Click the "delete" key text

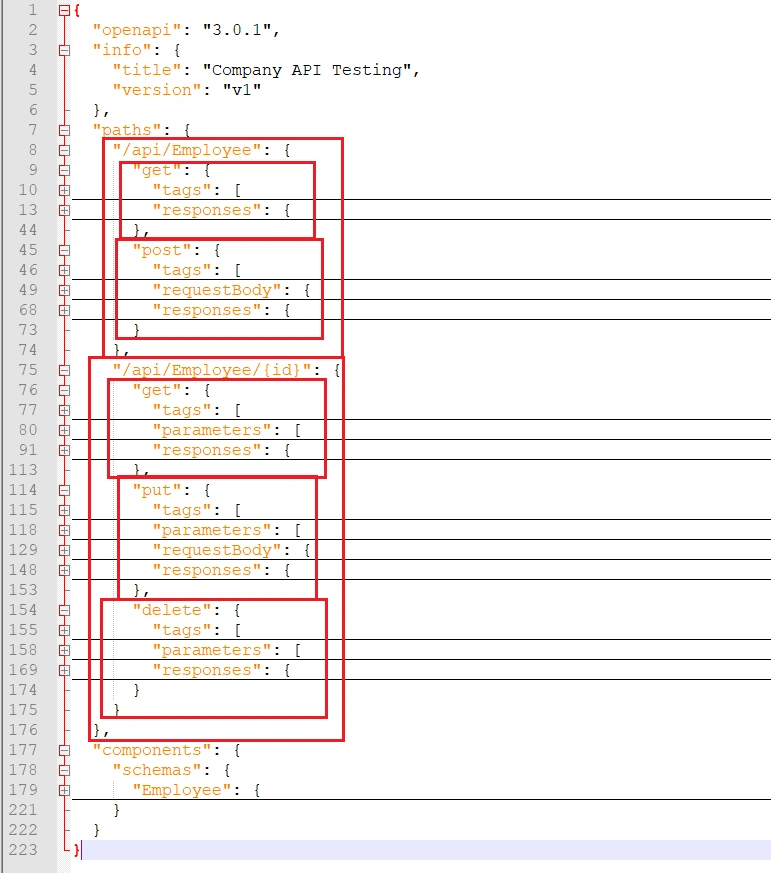click(x=172, y=611)
